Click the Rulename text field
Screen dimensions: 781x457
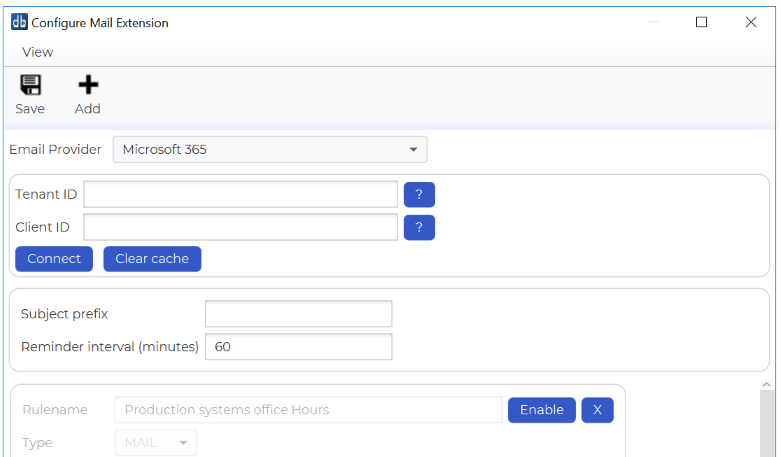click(x=308, y=410)
